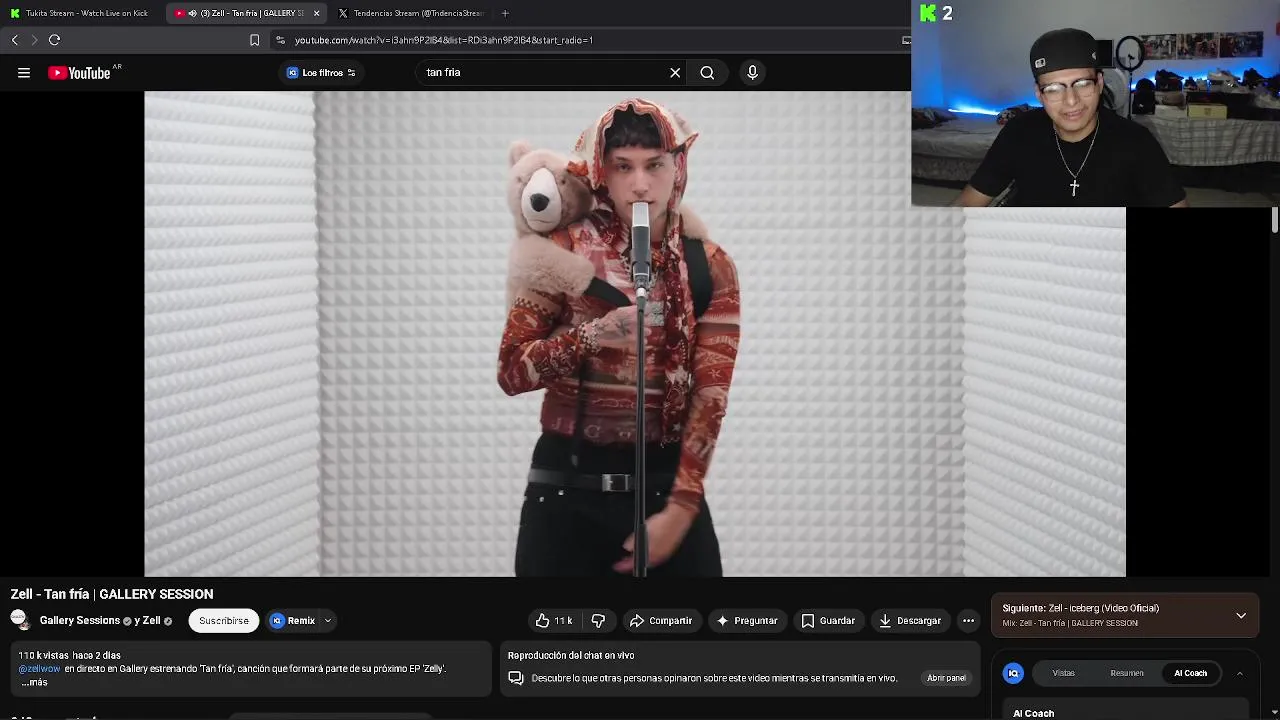Screen dimensions: 1280x720
Task: Subscribe with the Suscribirse button
Action: point(224,621)
